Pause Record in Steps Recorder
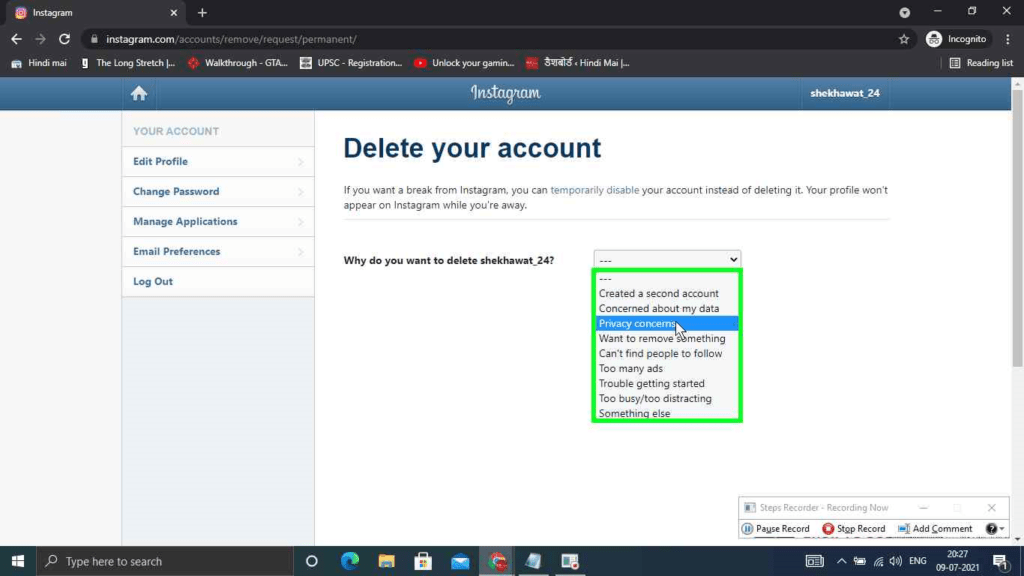The height and width of the screenshot is (576, 1024). 776,528
